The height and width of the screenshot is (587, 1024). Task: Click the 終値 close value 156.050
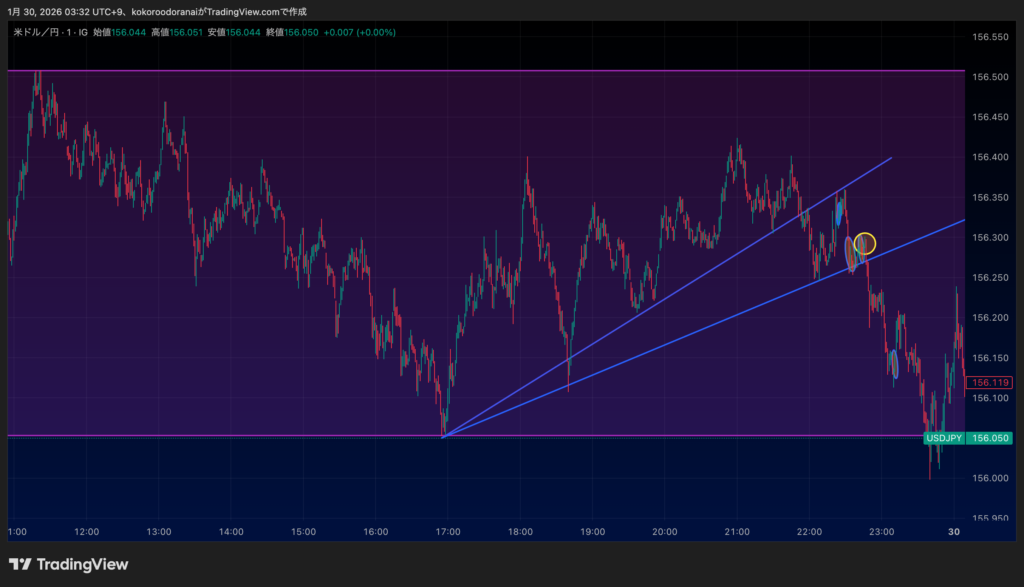pos(300,32)
